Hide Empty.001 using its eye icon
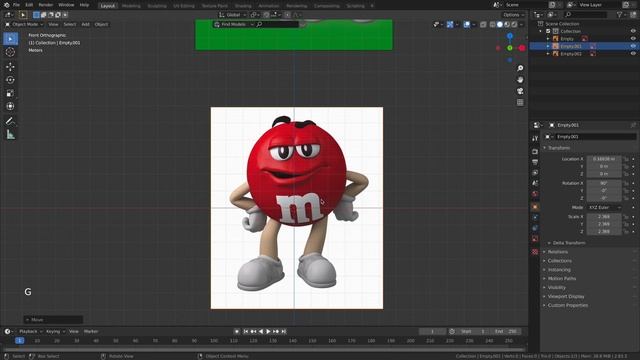The image size is (640, 360). [633, 46]
